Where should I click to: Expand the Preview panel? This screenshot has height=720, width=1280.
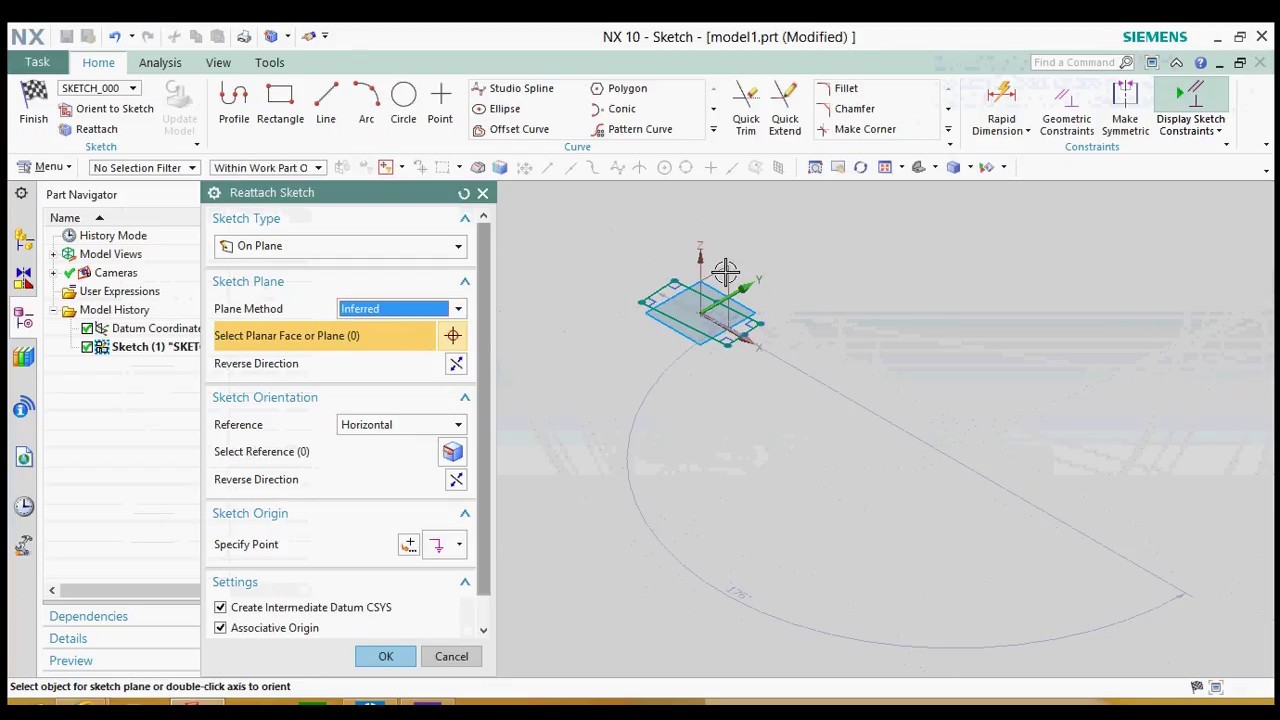point(71,661)
